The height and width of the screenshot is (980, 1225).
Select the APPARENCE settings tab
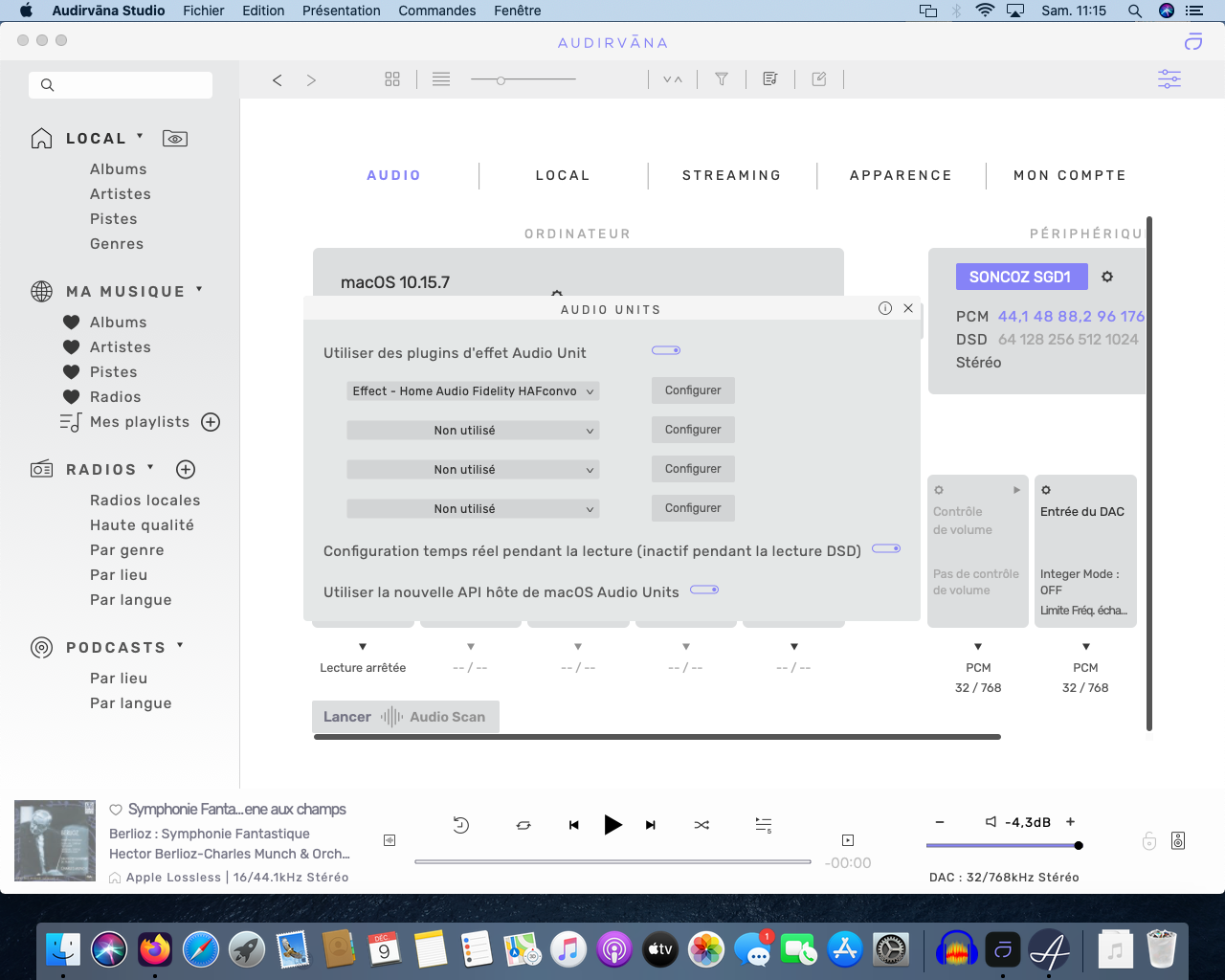pyautogui.click(x=902, y=175)
